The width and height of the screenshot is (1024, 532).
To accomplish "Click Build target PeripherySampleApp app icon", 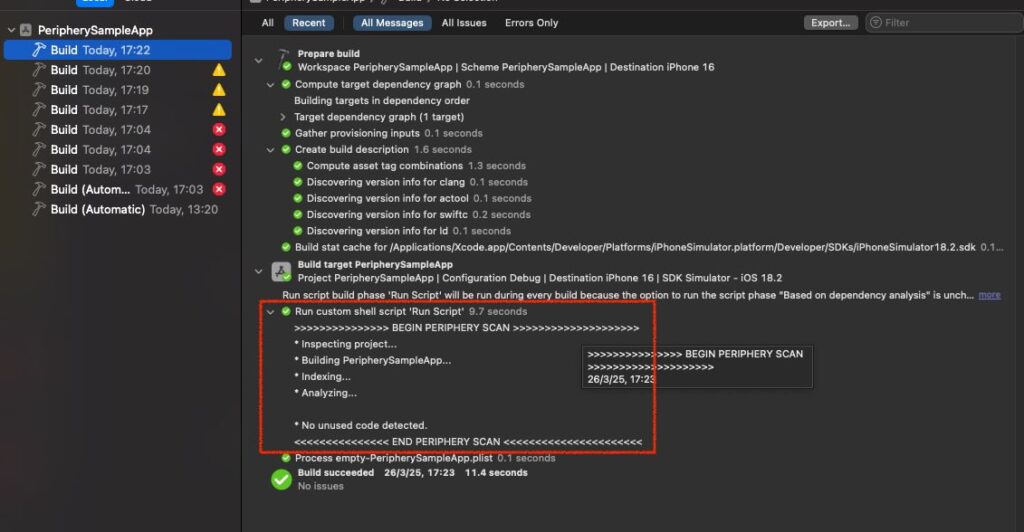I will 281,272.
